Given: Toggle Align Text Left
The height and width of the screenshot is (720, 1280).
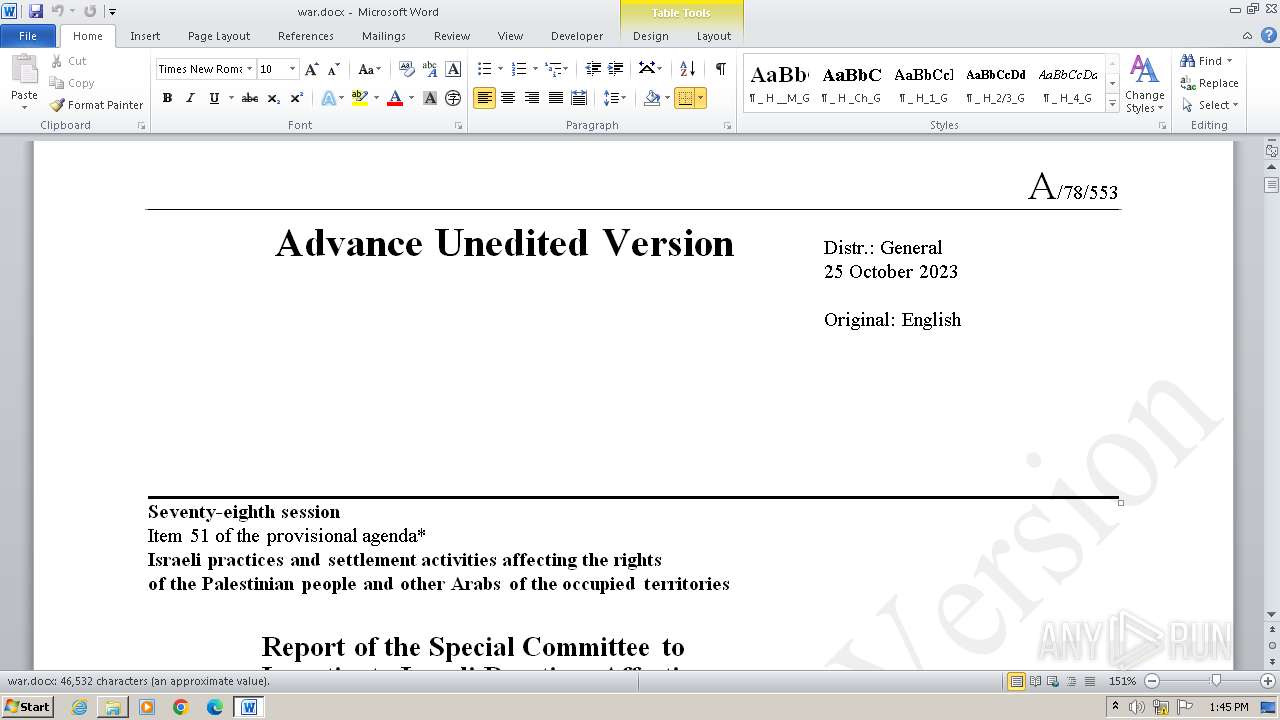Looking at the screenshot, I should [484, 98].
